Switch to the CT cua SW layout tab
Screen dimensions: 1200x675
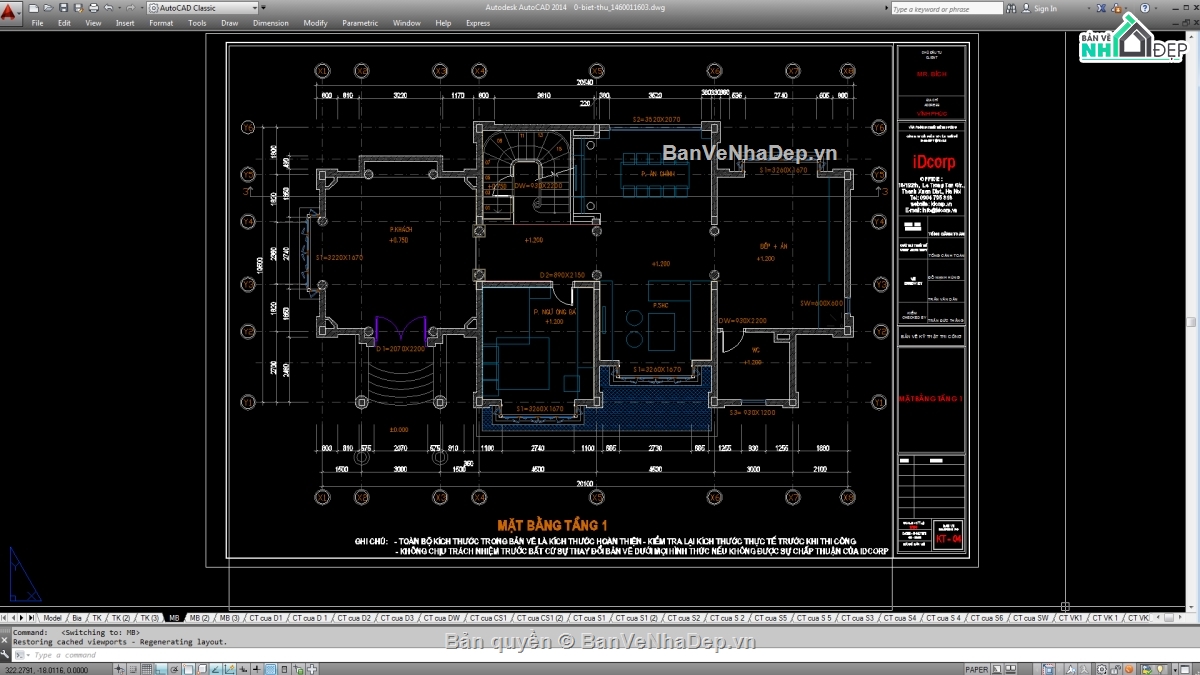(1030, 618)
